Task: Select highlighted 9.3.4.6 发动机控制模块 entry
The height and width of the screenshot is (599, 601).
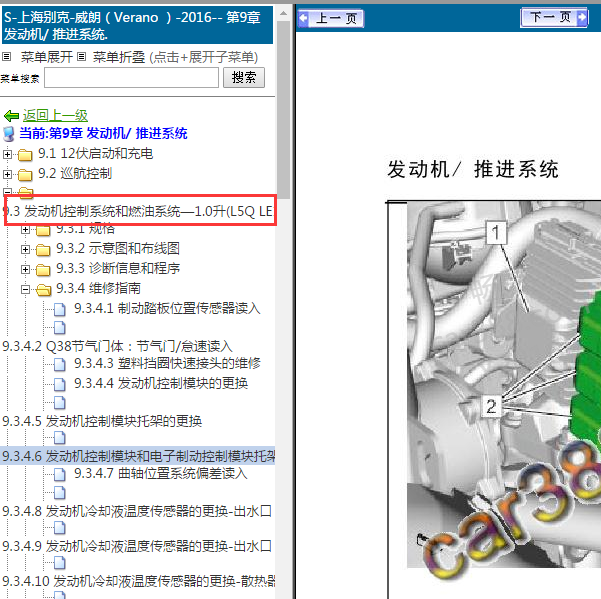Action: (x=138, y=456)
